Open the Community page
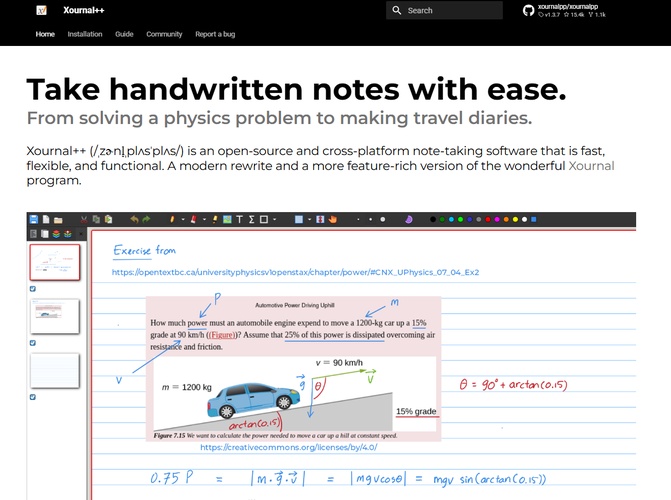 pyautogui.click(x=164, y=34)
